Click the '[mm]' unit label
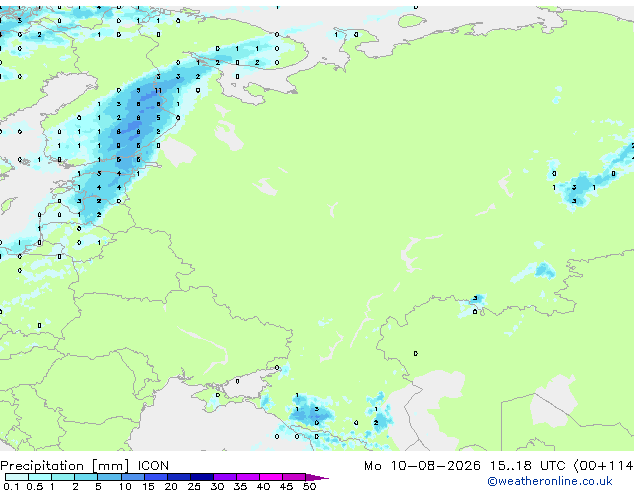Image resolution: width=634 pixels, height=490 pixels. pyautogui.click(x=110, y=466)
